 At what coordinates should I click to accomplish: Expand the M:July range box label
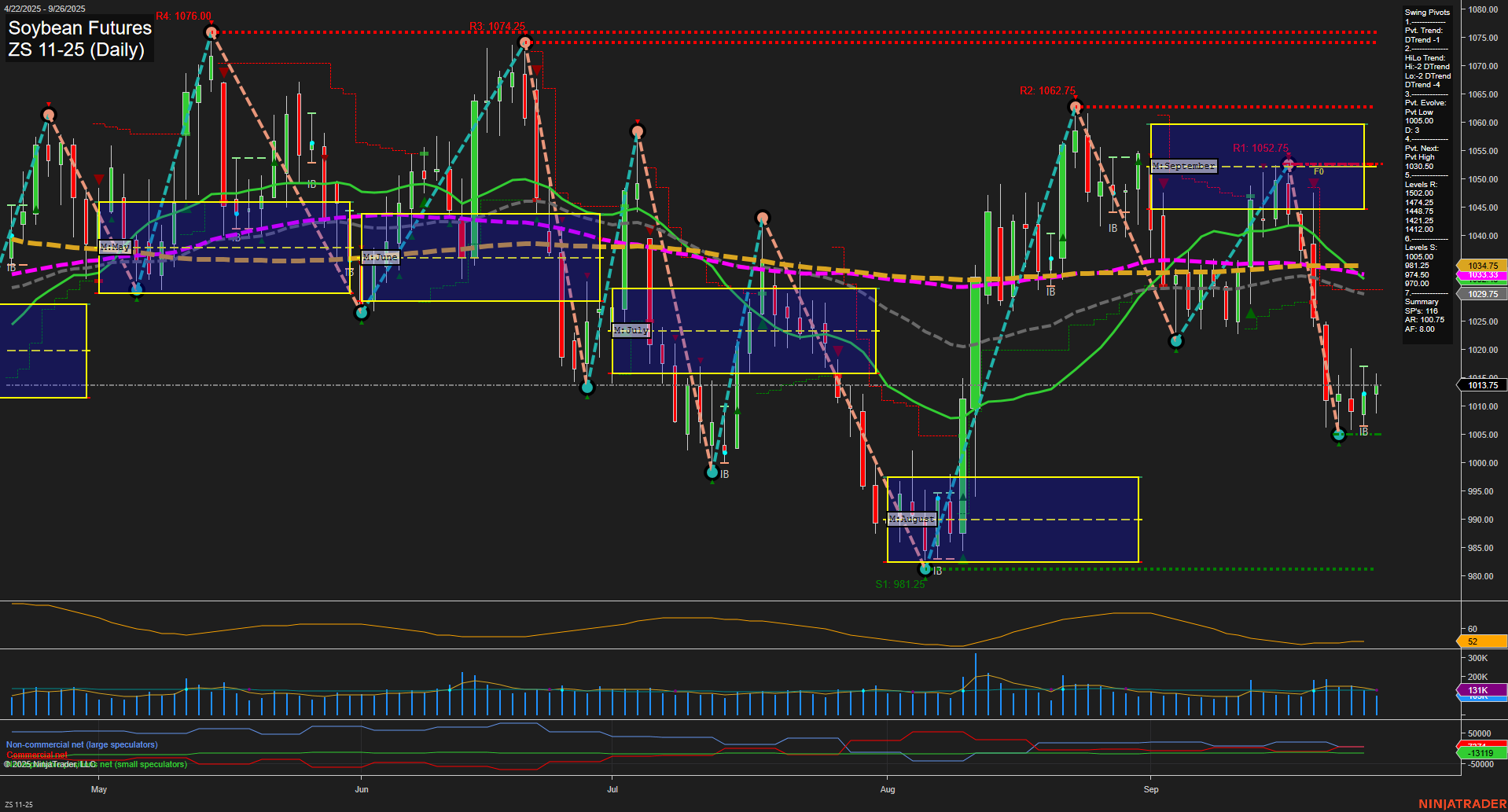[631, 329]
